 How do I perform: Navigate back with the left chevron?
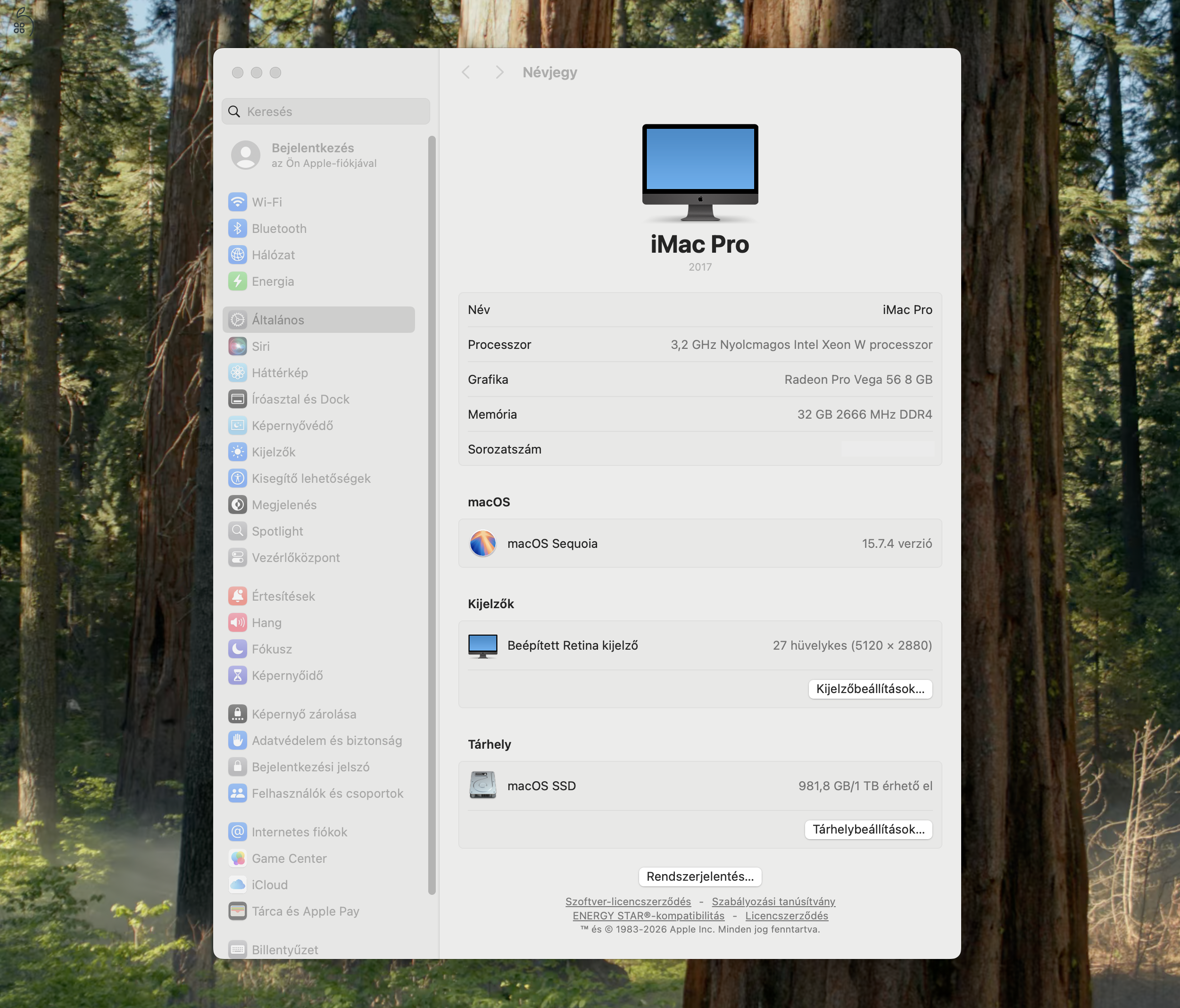(466, 72)
